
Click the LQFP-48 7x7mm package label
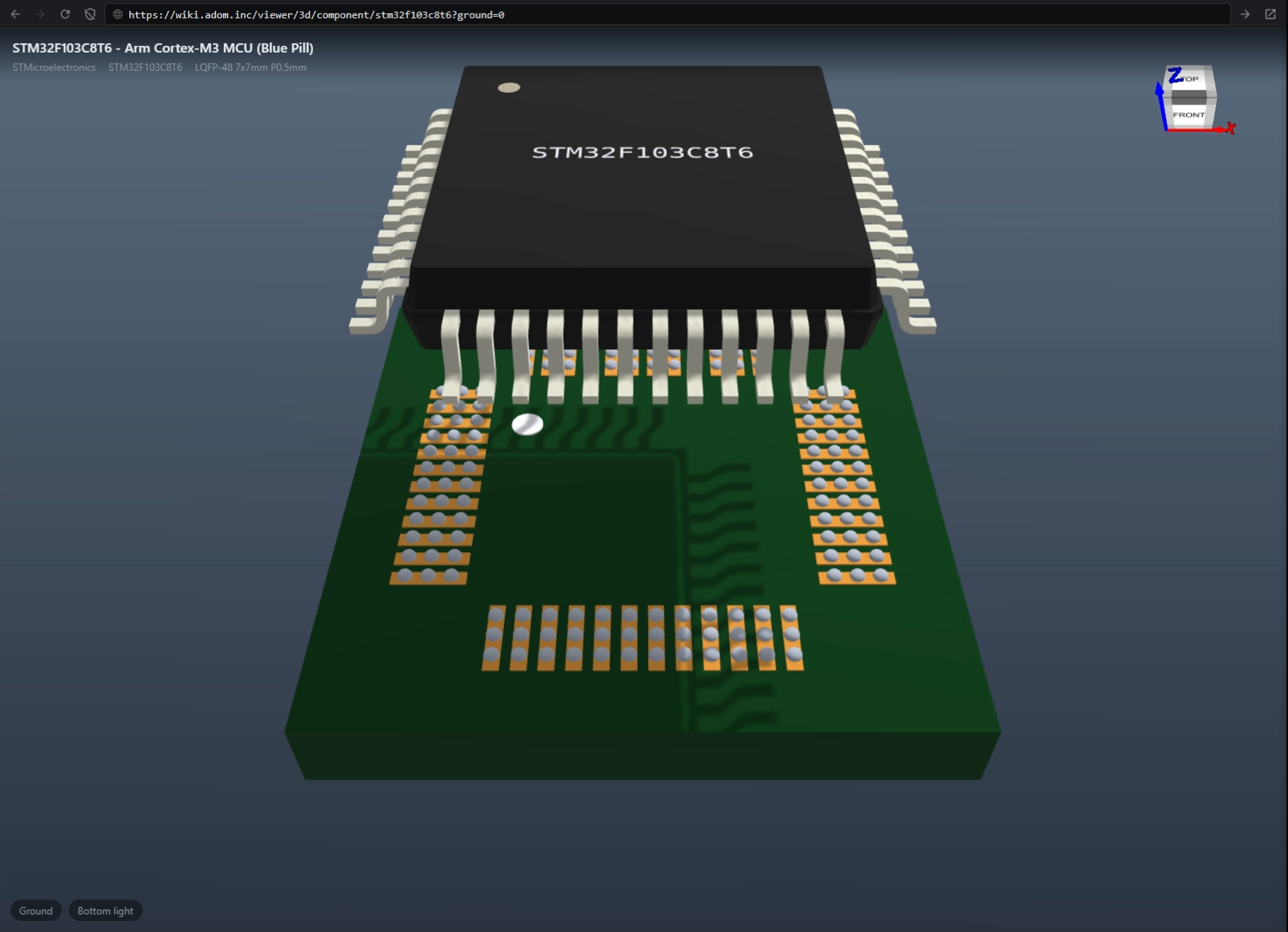tap(250, 68)
